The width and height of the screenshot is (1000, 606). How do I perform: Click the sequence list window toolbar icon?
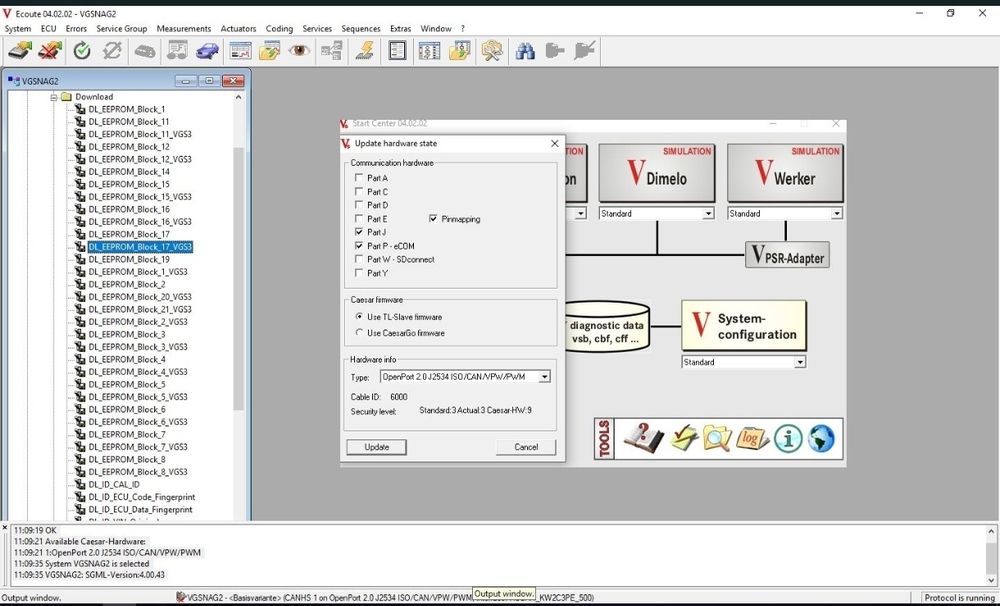(429, 50)
